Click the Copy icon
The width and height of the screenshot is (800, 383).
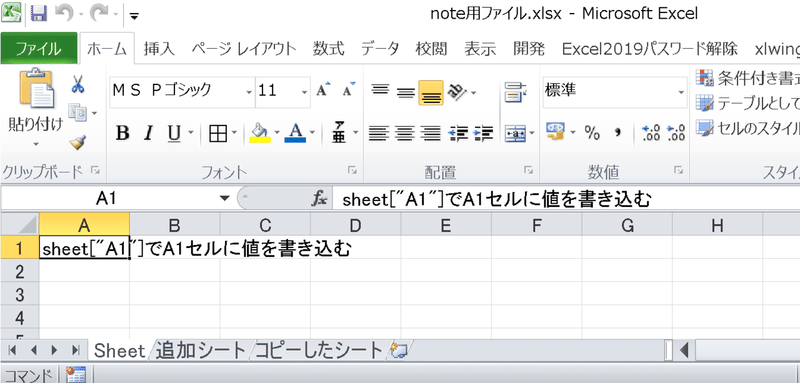click(x=78, y=113)
